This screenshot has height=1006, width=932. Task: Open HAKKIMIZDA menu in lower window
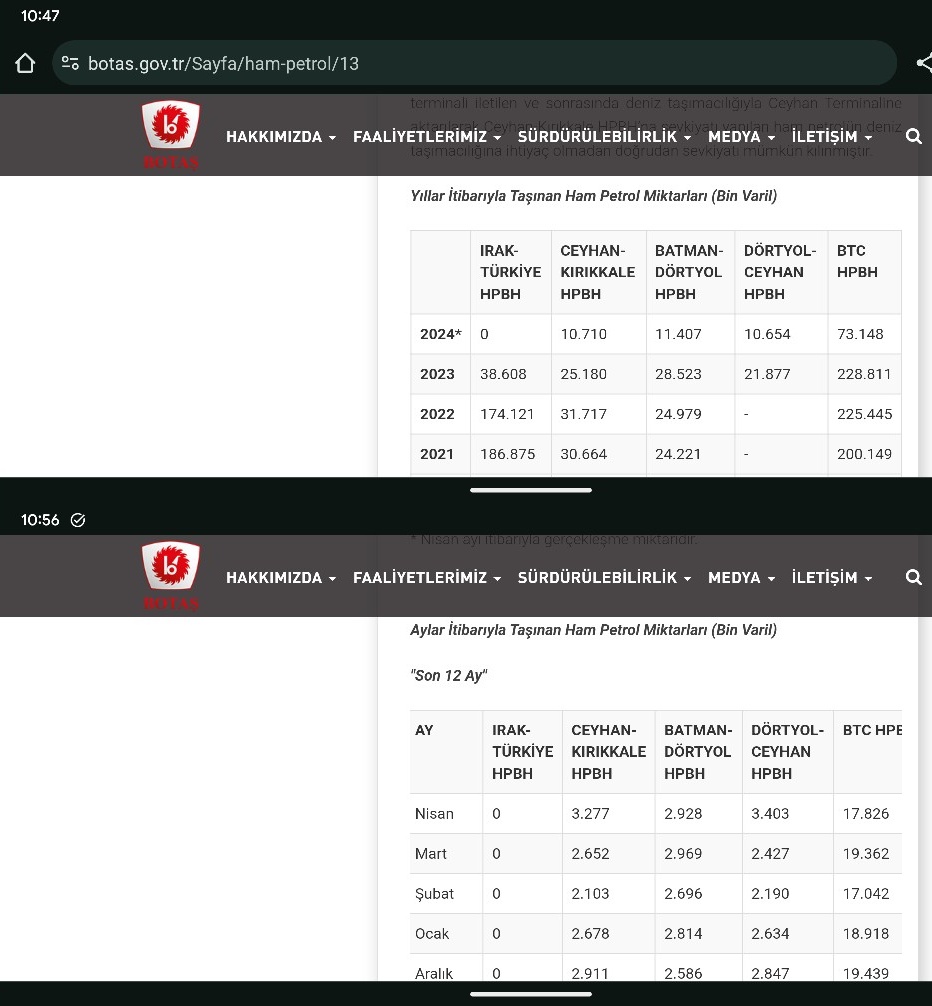click(280, 578)
